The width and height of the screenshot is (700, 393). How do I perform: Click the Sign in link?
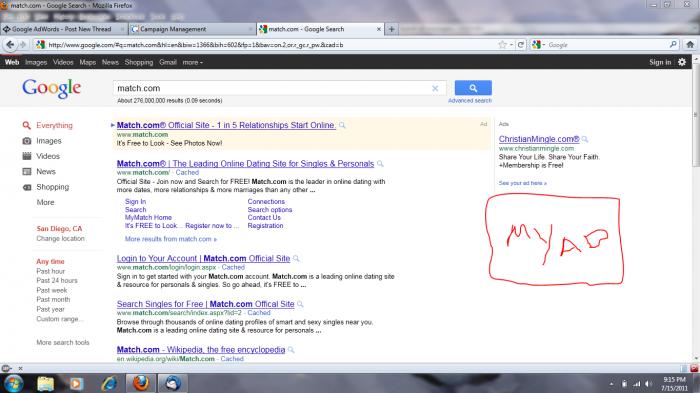(660, 63)
